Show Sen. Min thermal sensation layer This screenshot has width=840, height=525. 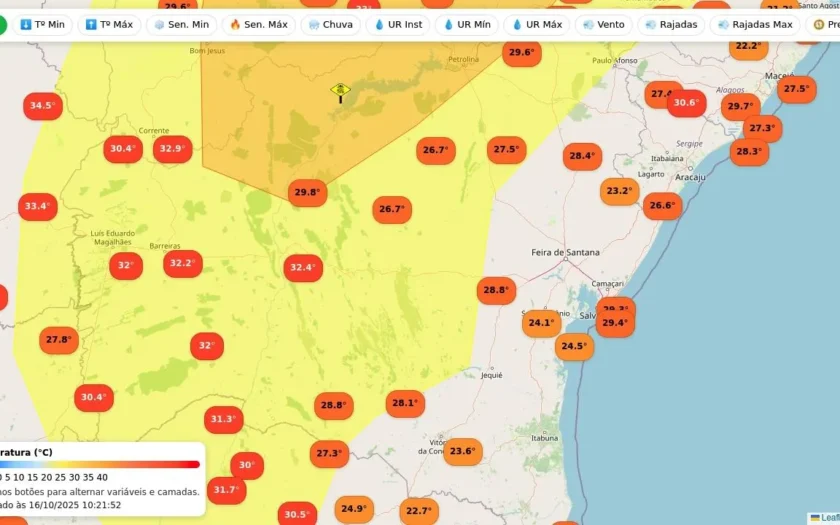coord(182,25)
